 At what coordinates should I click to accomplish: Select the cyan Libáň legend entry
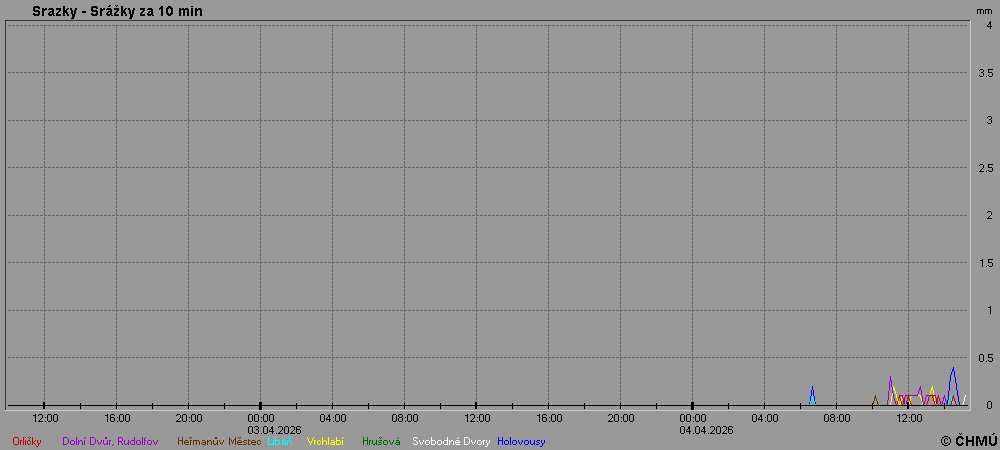(x=280, y=441)
